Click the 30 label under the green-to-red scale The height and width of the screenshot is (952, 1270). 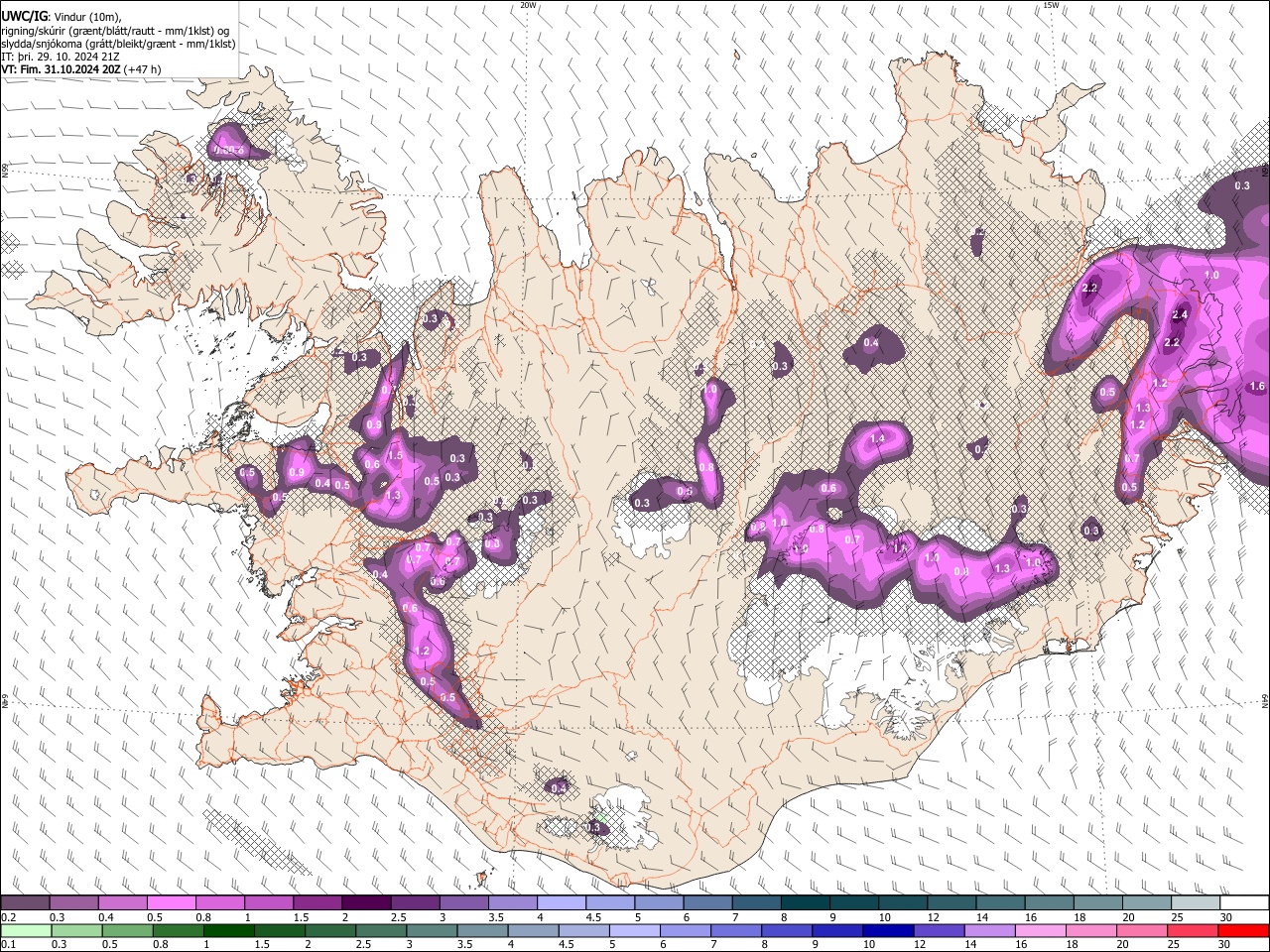[1226, 944]
